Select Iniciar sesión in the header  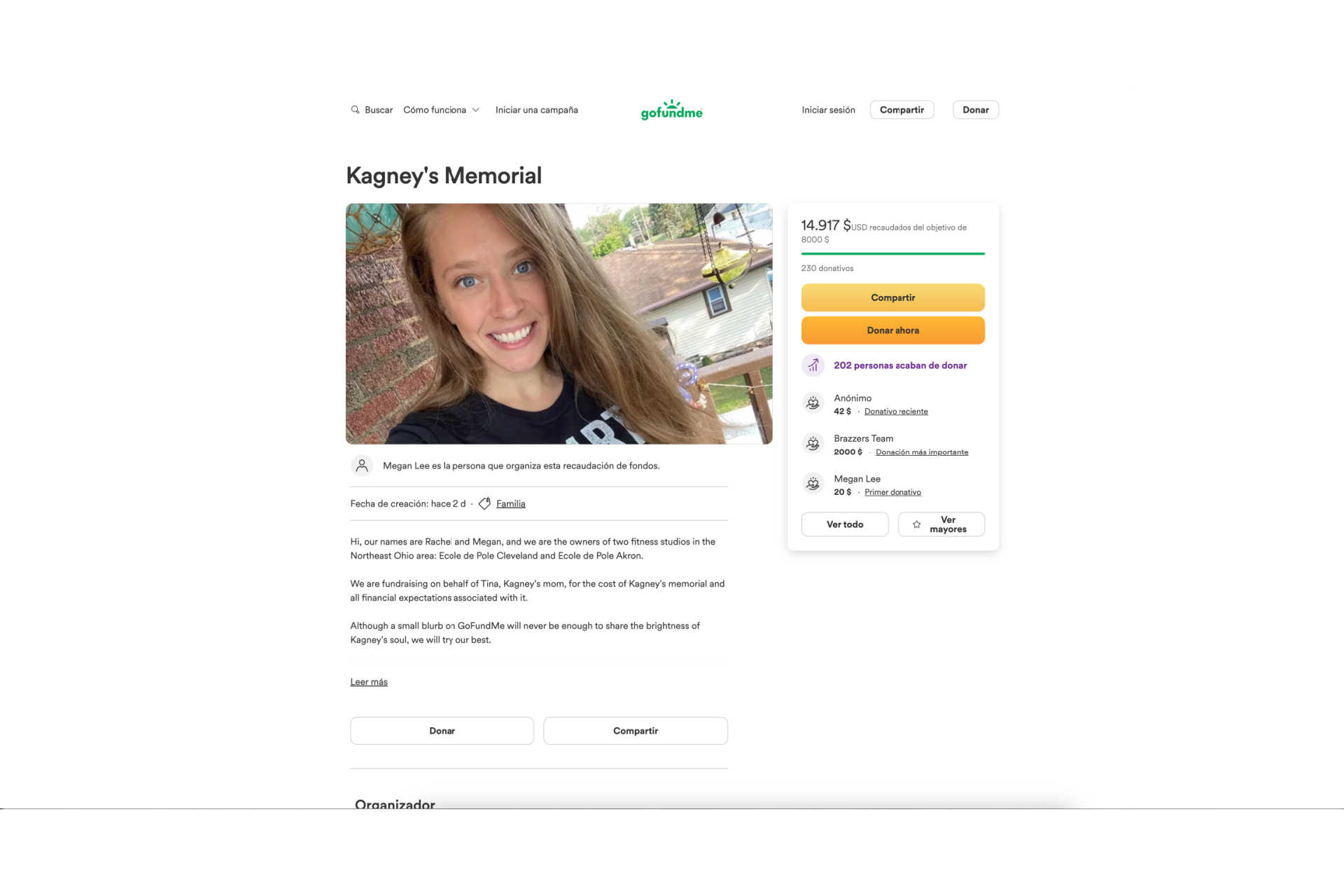pyautogui.click(x=828, y=110)
